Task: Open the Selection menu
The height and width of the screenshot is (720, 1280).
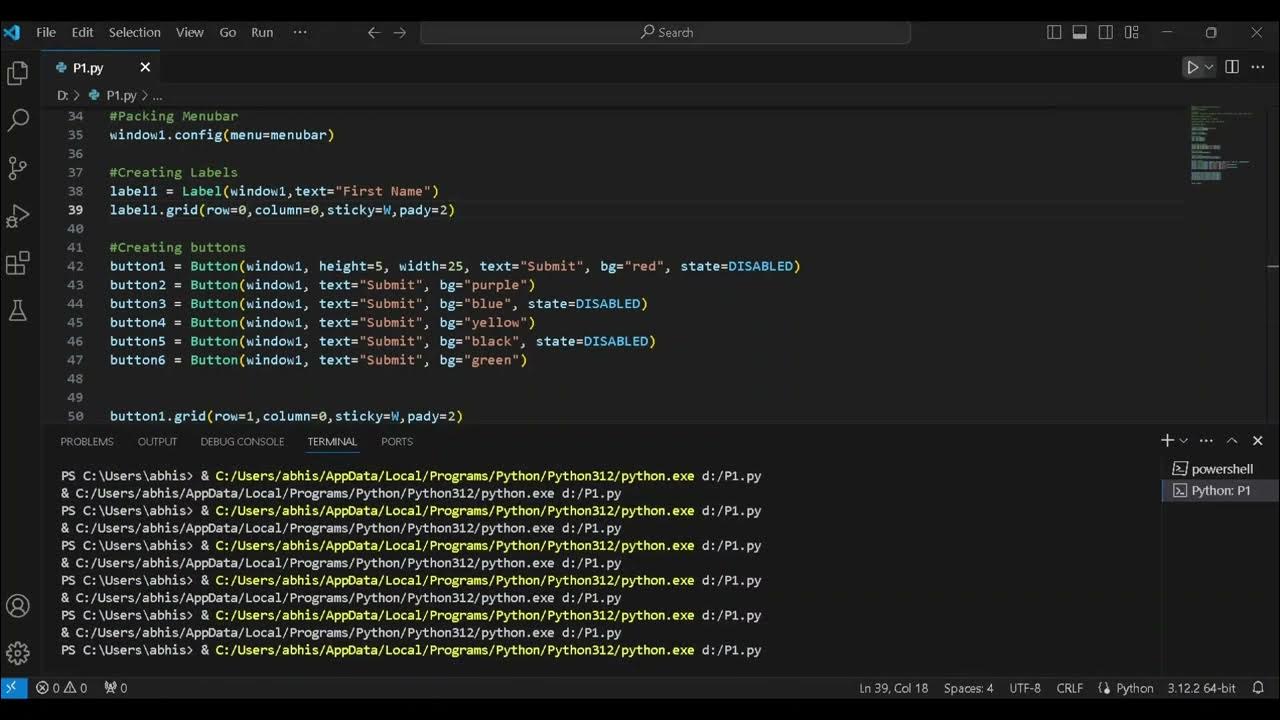Action: click(x=134, y=32)
